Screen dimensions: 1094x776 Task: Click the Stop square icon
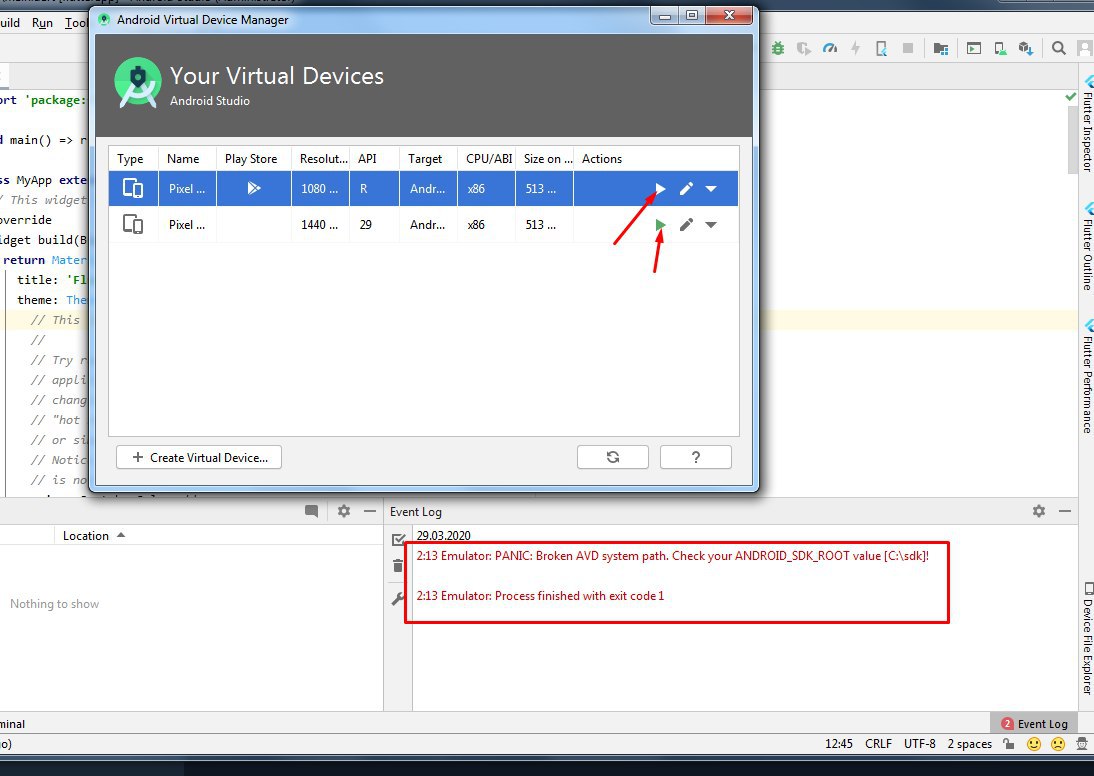908,48
